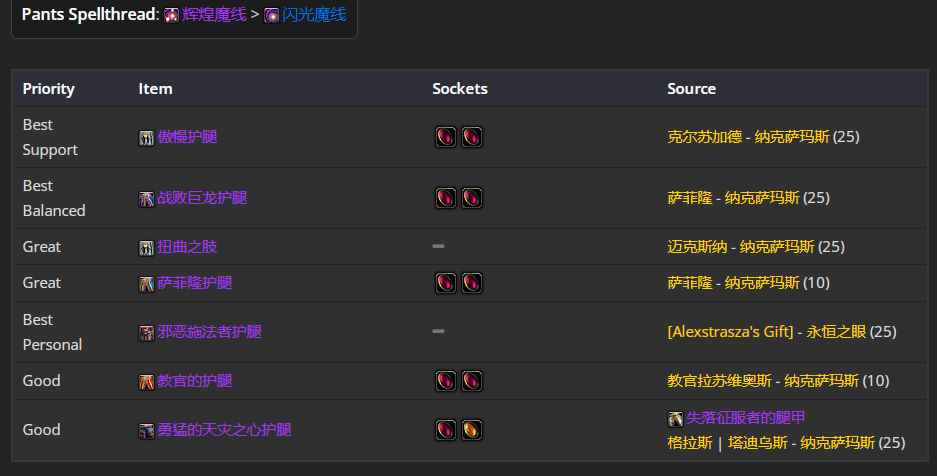Screen dimensions: 937x476
Task: Open 纳克萨玛斯 link in 教官拉苏维奥斯 row
Action: pyautogui.click(x=821, y=381)
